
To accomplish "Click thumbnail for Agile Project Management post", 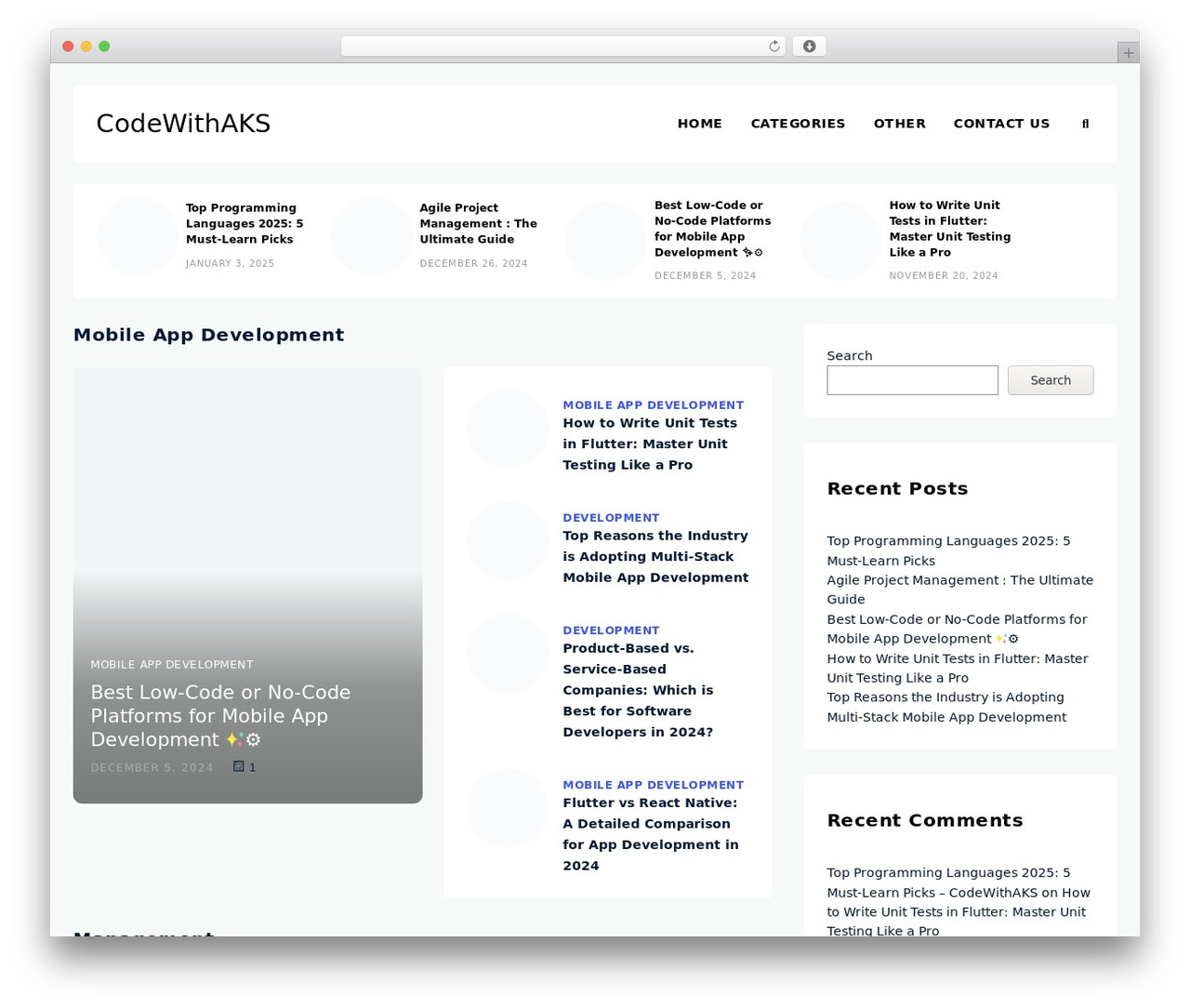I will tap(371, 236).
